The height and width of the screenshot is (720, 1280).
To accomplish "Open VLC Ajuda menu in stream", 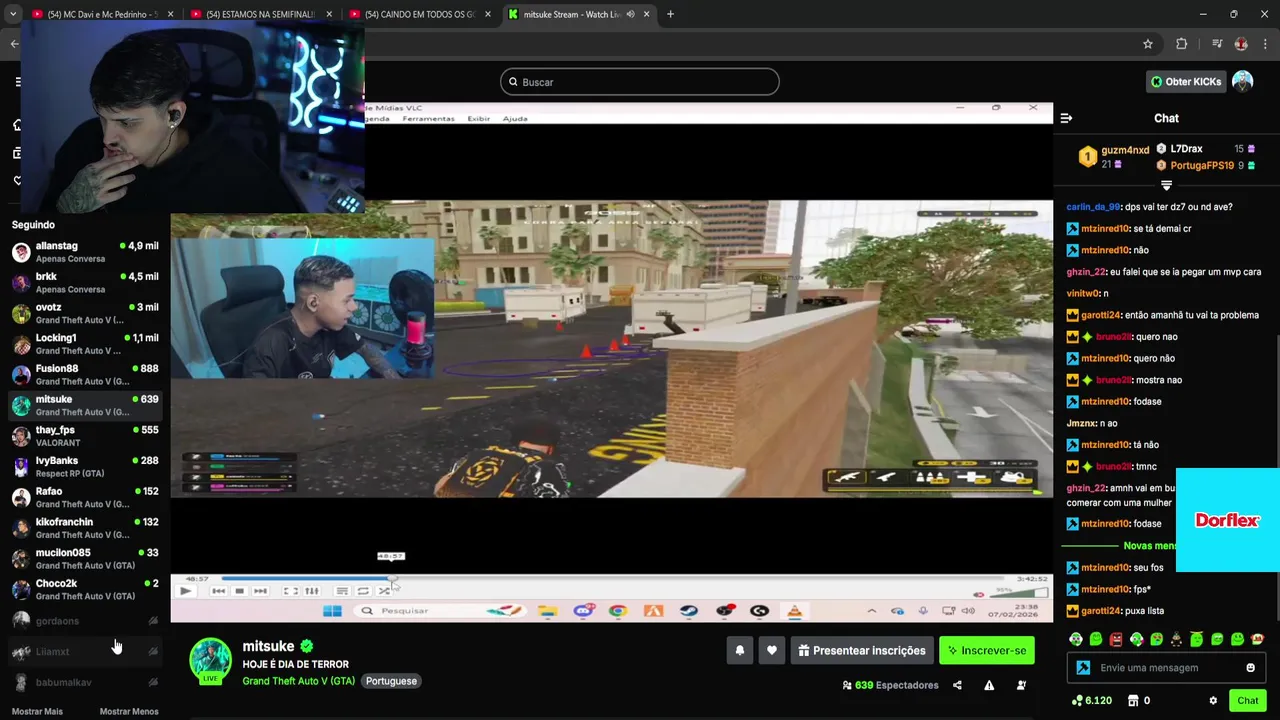I will click(x=515, y=118).
